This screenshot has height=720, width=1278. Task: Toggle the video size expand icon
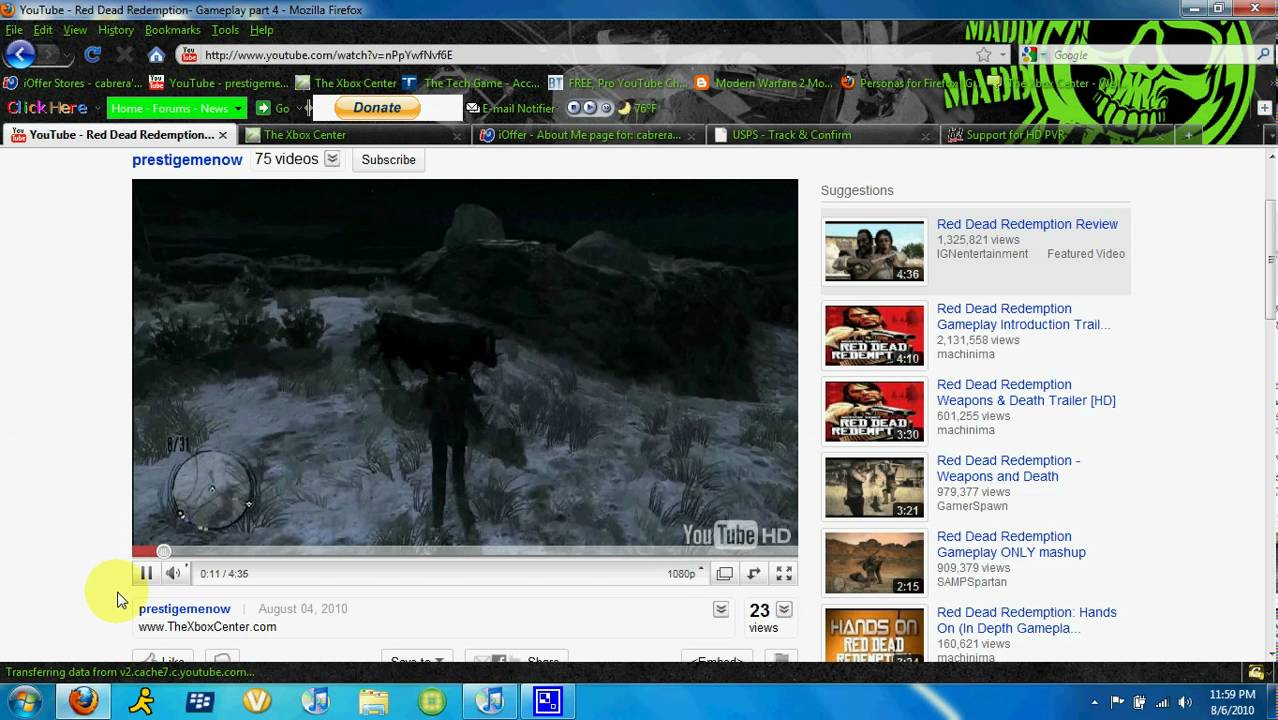754,573
